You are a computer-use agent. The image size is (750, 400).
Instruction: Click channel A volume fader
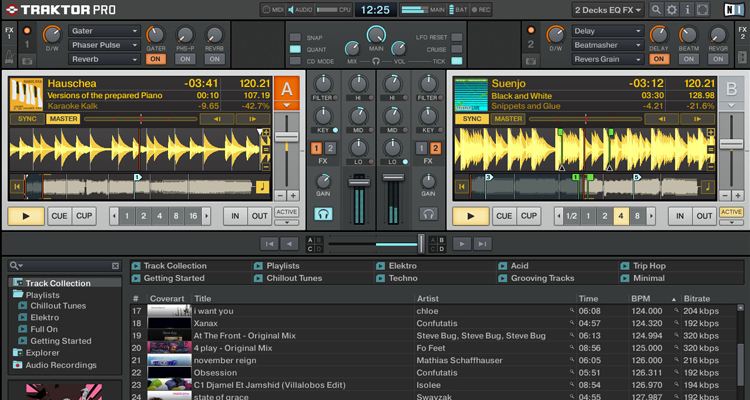tap(359, 182)
